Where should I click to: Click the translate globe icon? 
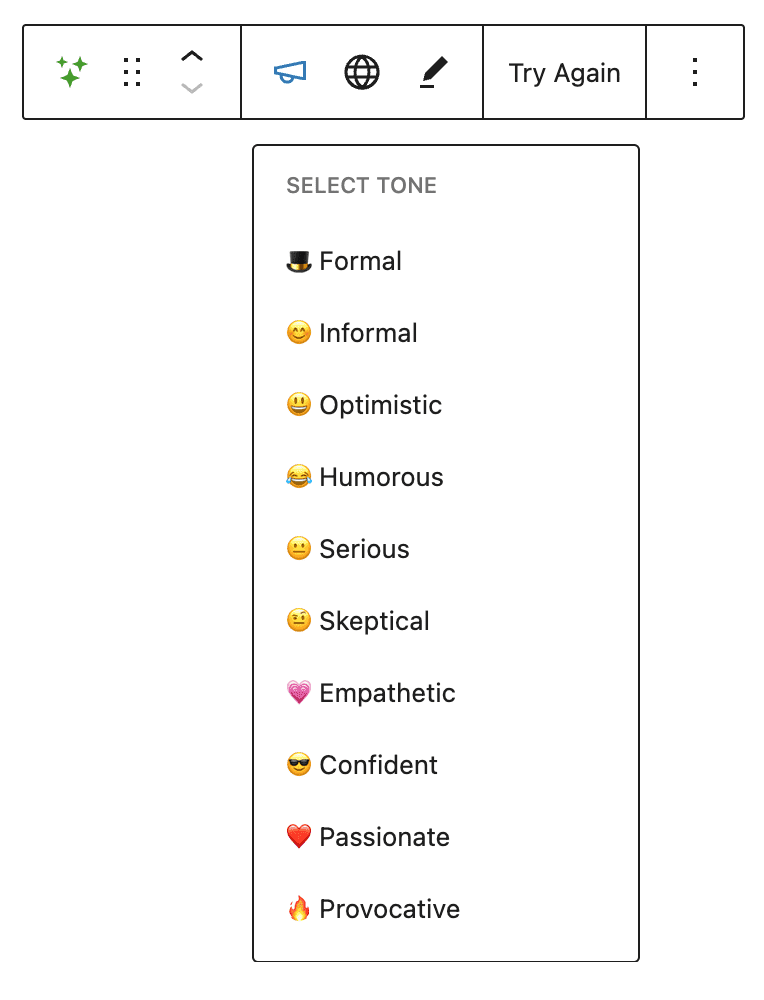pos(361,71)
